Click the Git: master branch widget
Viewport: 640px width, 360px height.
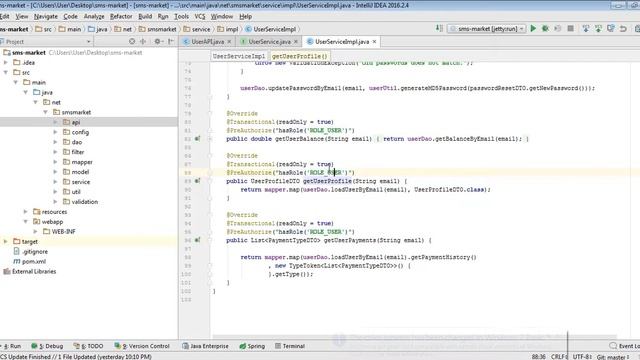(613, 357)
